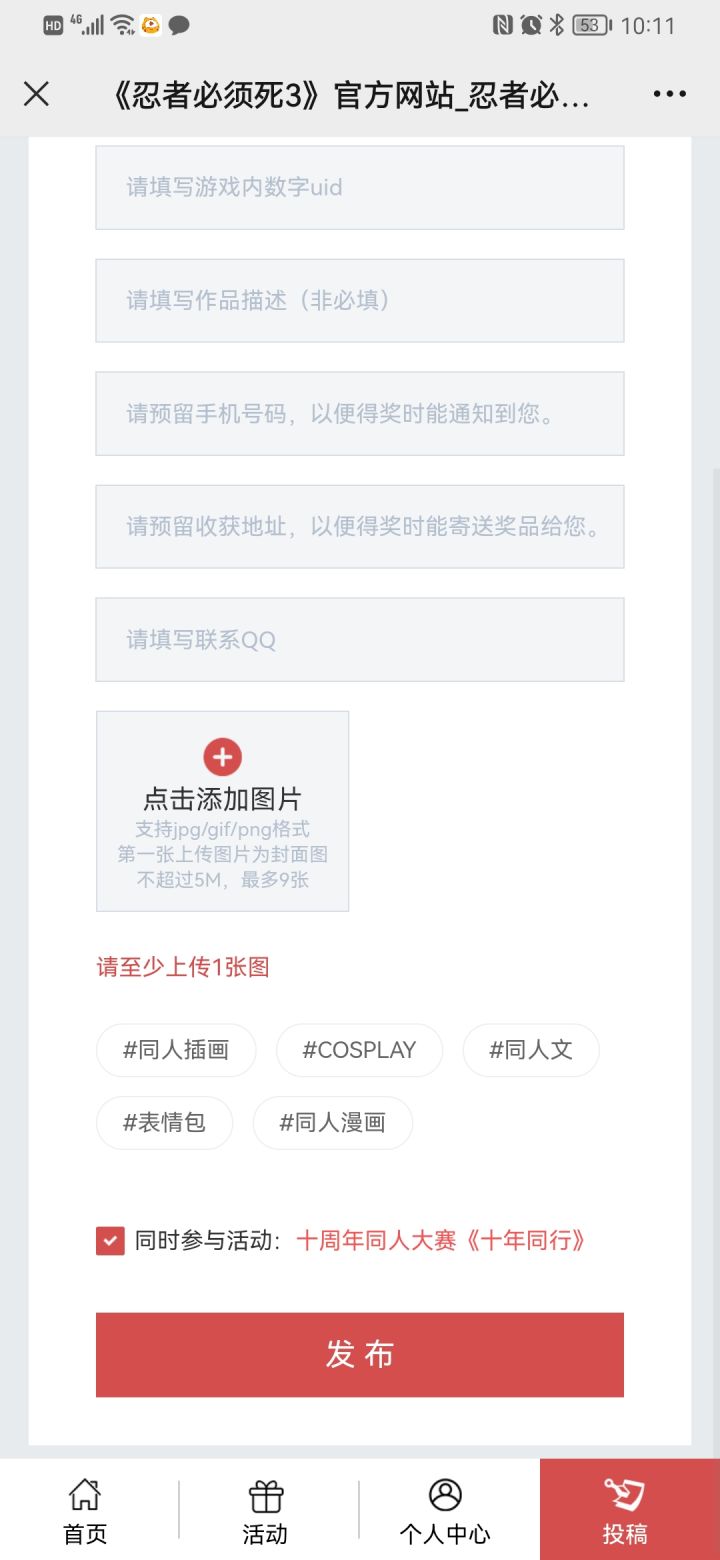Tap the home house icon

pyautogui.click(x=85, y=1496)
